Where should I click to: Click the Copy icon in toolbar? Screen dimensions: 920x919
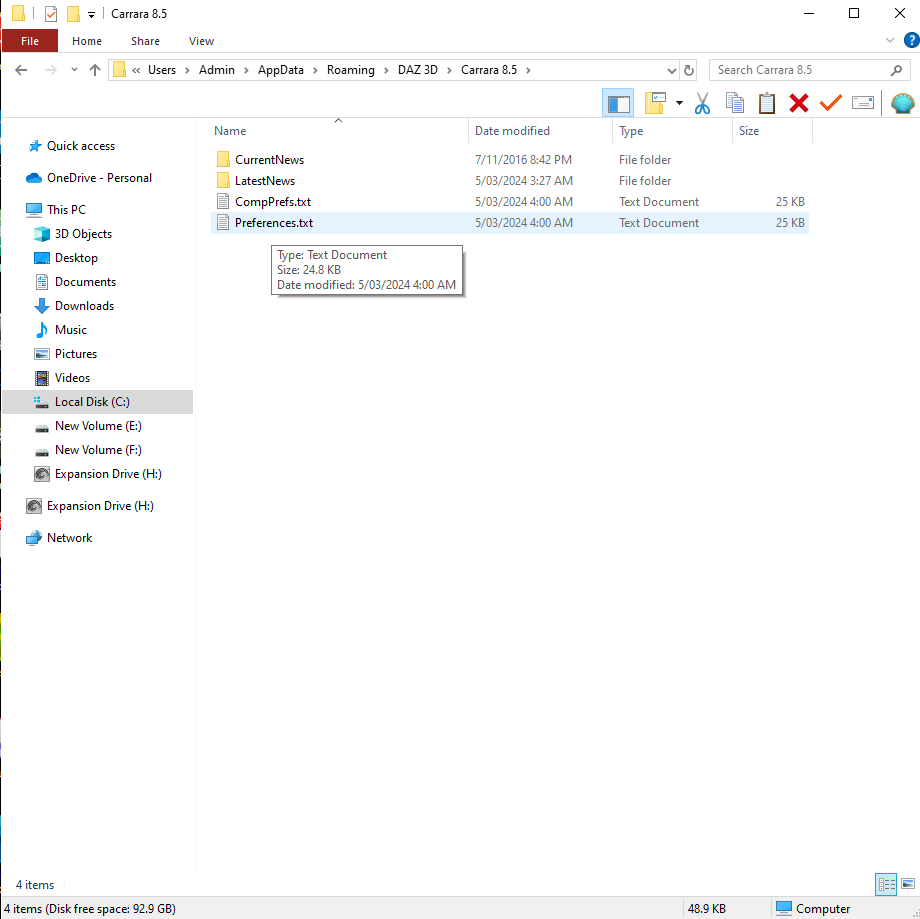(734, 103)
